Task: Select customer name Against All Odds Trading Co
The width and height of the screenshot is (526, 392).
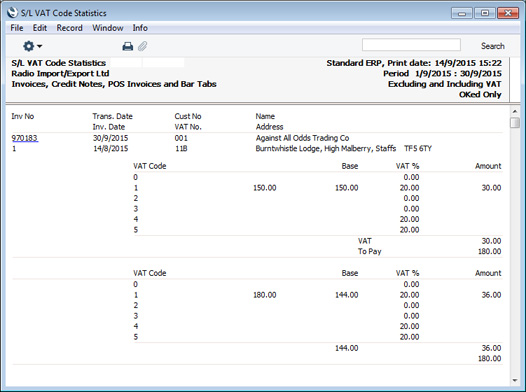Action: 302,138
